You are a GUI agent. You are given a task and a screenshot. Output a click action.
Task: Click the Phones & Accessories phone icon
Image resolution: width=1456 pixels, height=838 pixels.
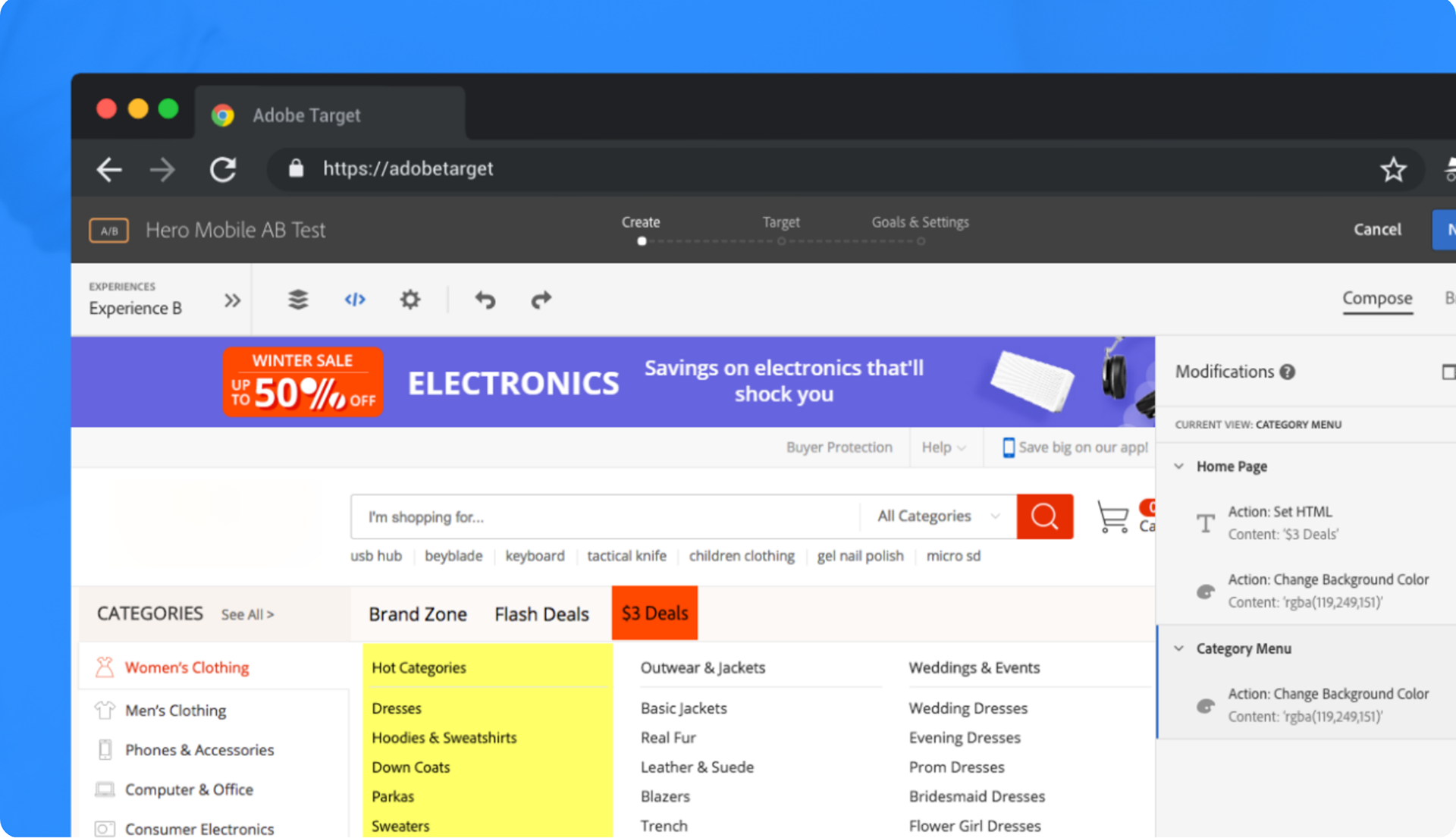[105, 750]
